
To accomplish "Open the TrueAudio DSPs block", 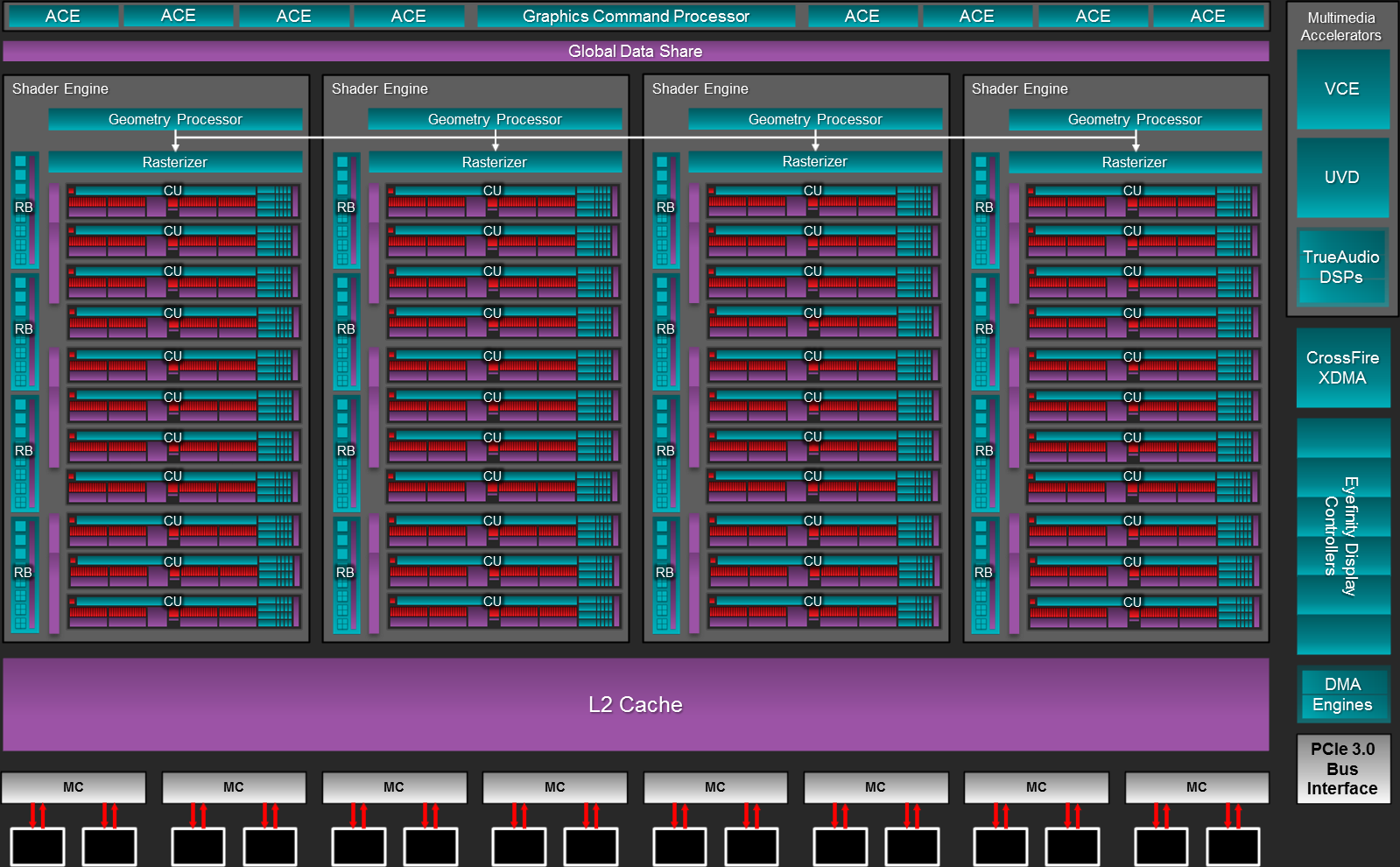I will click(1342, 267).
